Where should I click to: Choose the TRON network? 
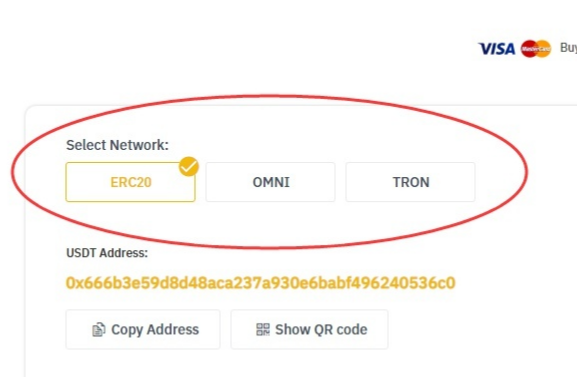(410, 182)
